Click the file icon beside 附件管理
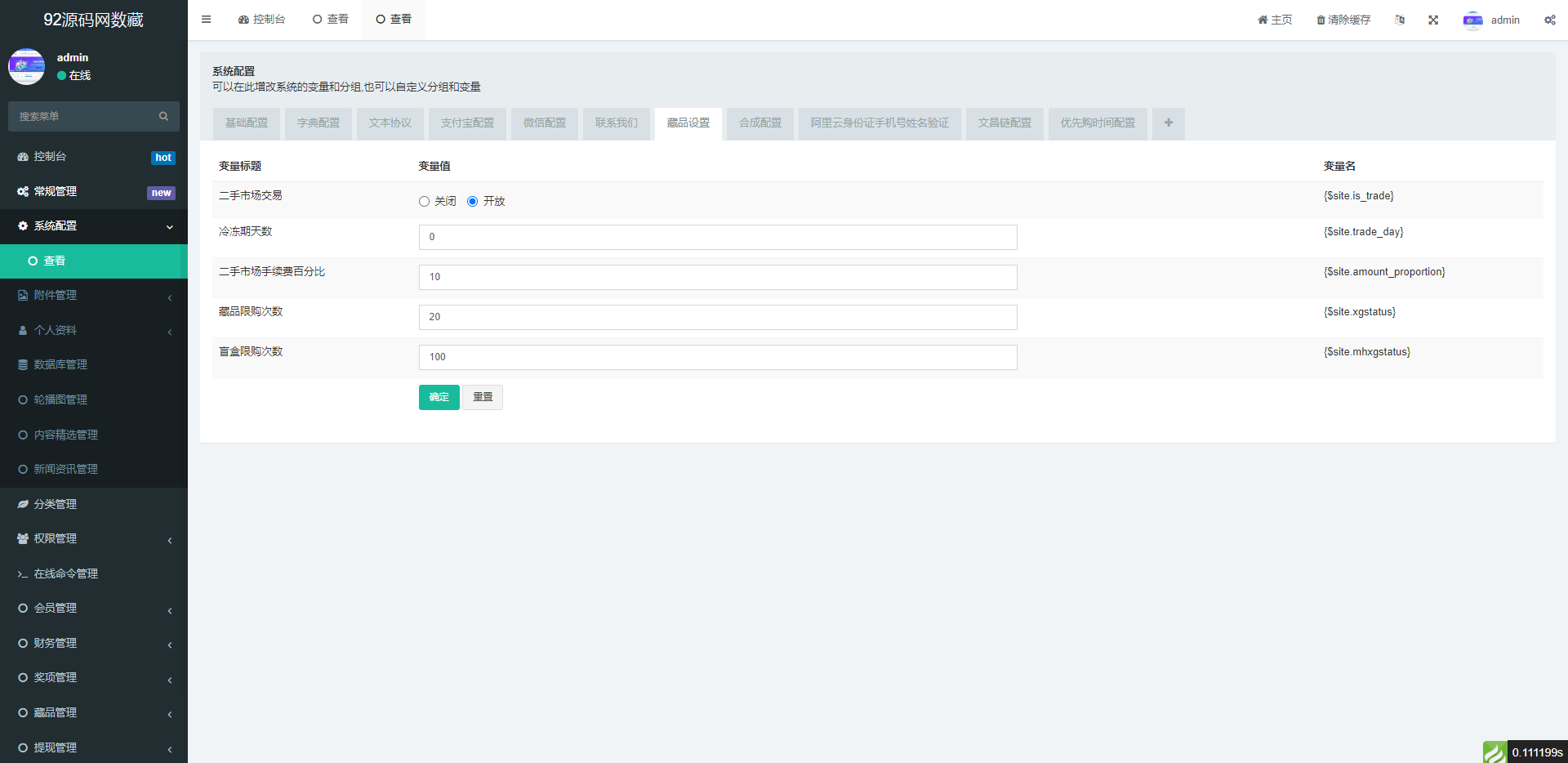Image resolution: width=1568 pixels, height=763 pixels. tap(23, 296)
